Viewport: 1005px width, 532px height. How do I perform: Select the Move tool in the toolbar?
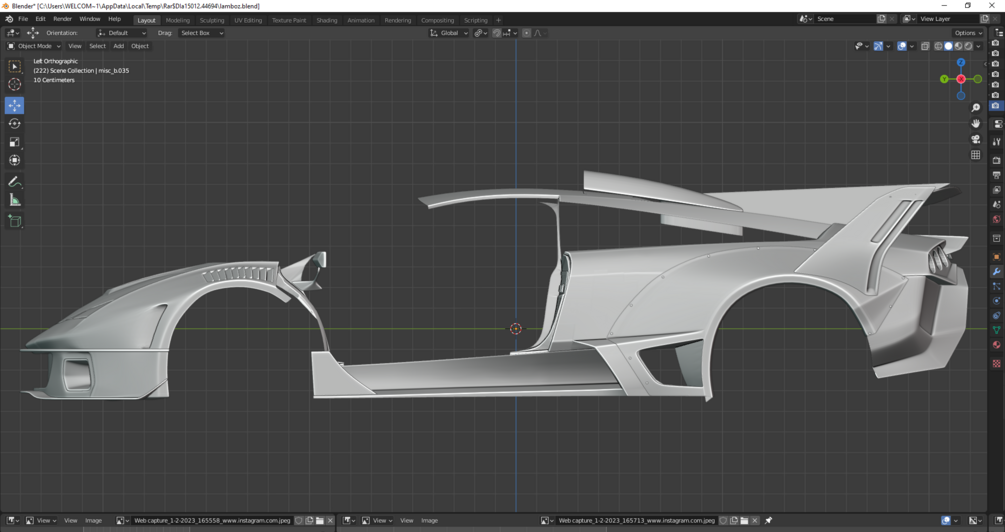(14, 105)
